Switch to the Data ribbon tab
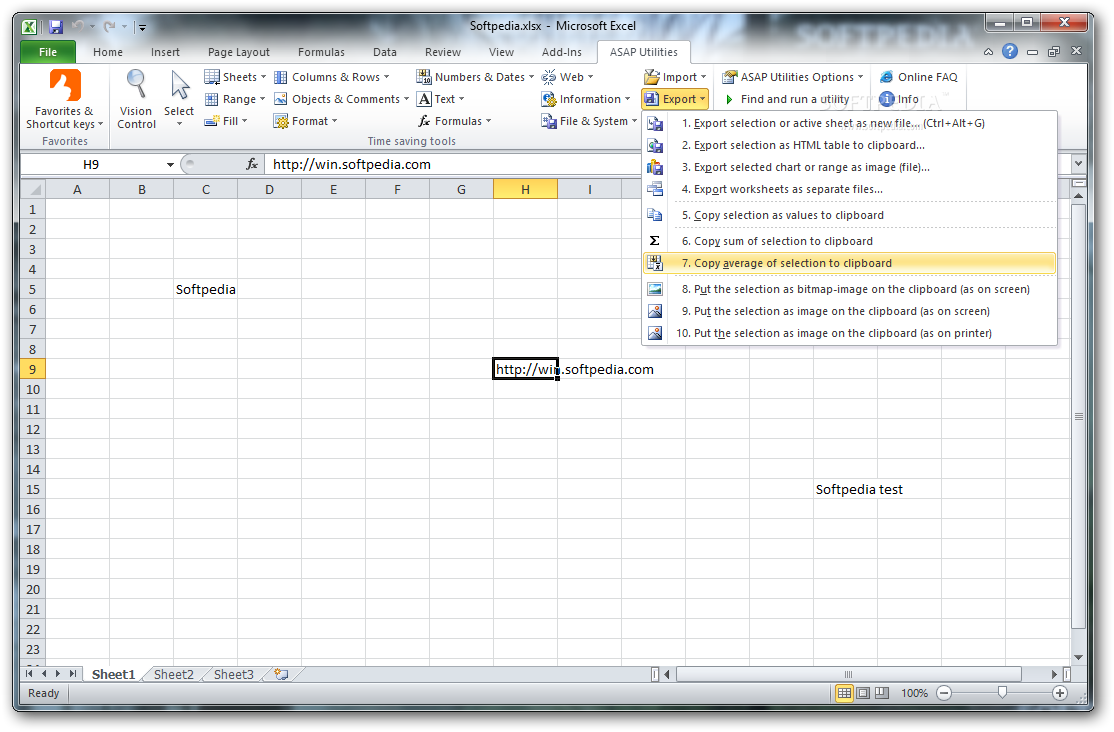Viewport: 1114px width, 732px height. [384, 52]
